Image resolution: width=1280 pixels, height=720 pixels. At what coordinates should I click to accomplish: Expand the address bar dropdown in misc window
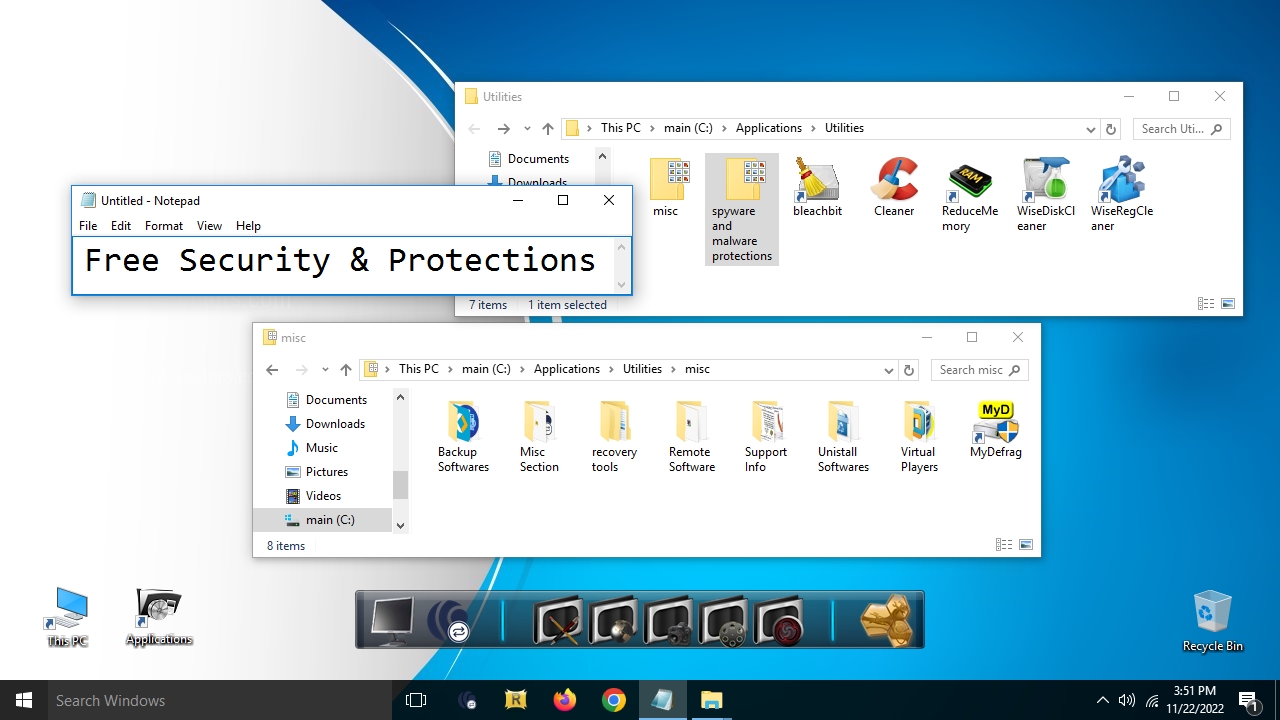click(888, 369)
